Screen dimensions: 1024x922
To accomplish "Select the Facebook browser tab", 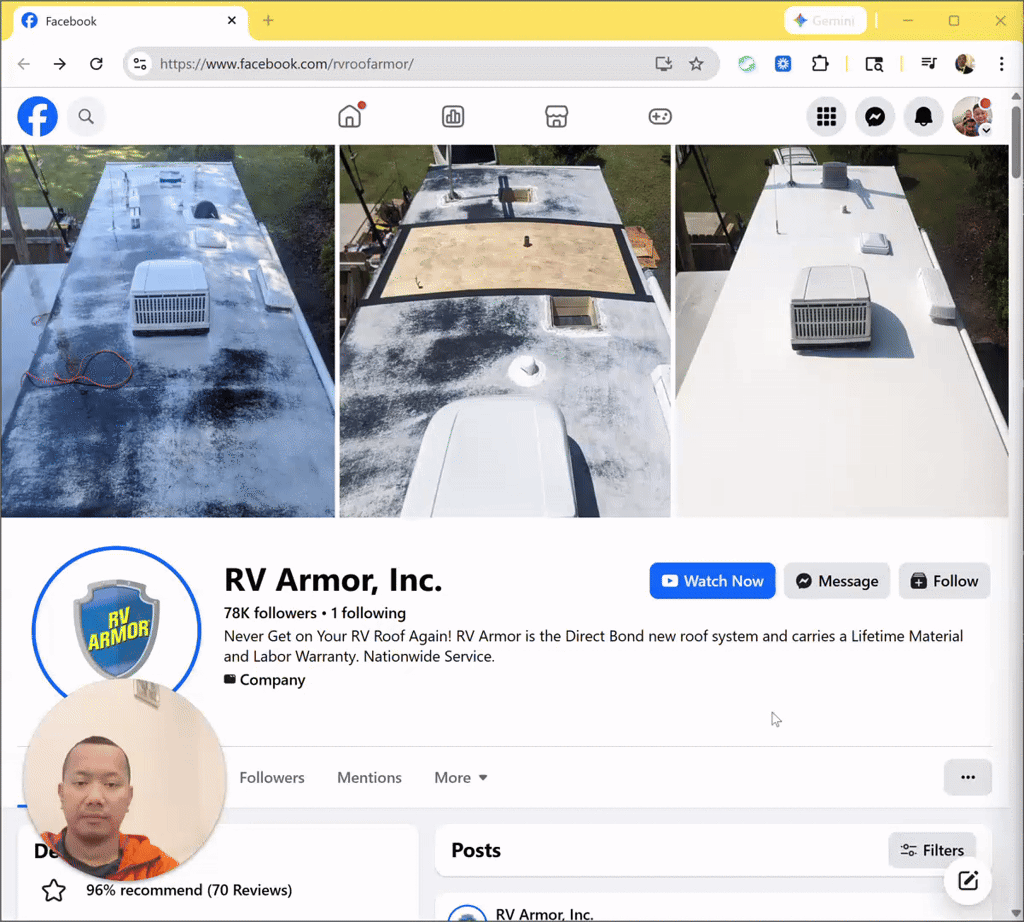I will click(x=131, y=21).
